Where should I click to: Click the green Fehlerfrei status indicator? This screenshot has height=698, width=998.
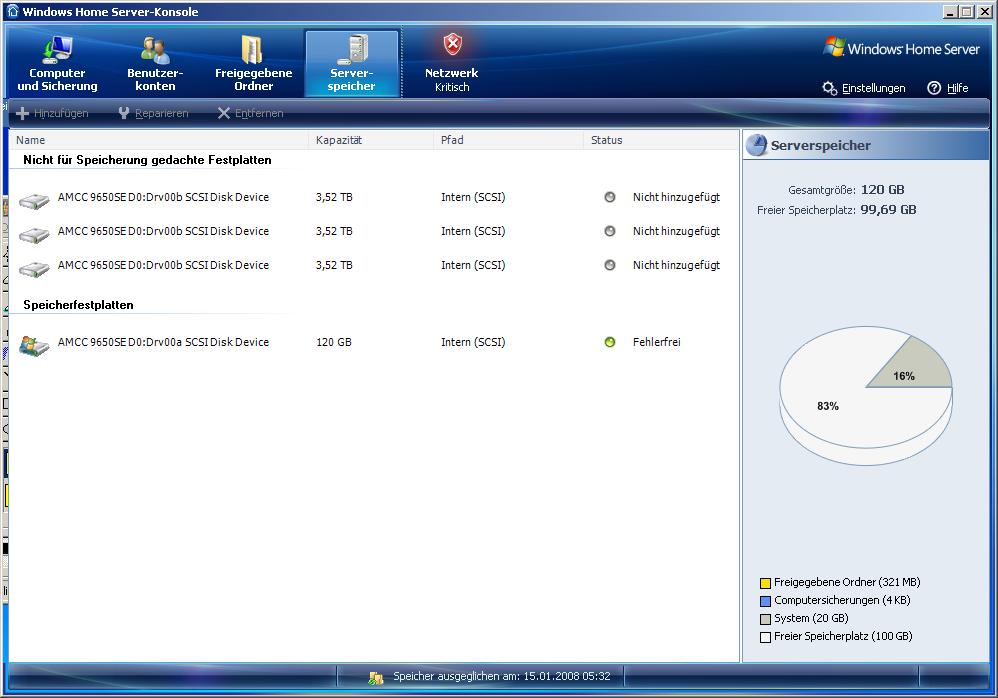point(610,342)
